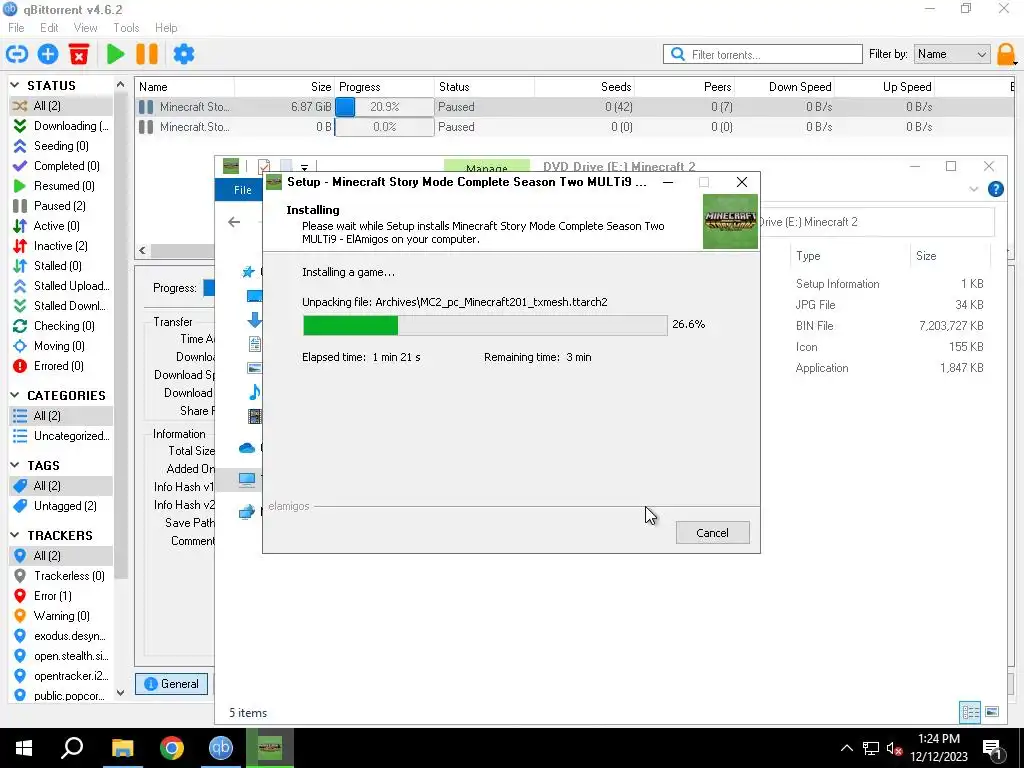Screen dimensions: 1024x768
Task: Open Windows Start menu
Action: pyautogui.click(x=24, y=748)
